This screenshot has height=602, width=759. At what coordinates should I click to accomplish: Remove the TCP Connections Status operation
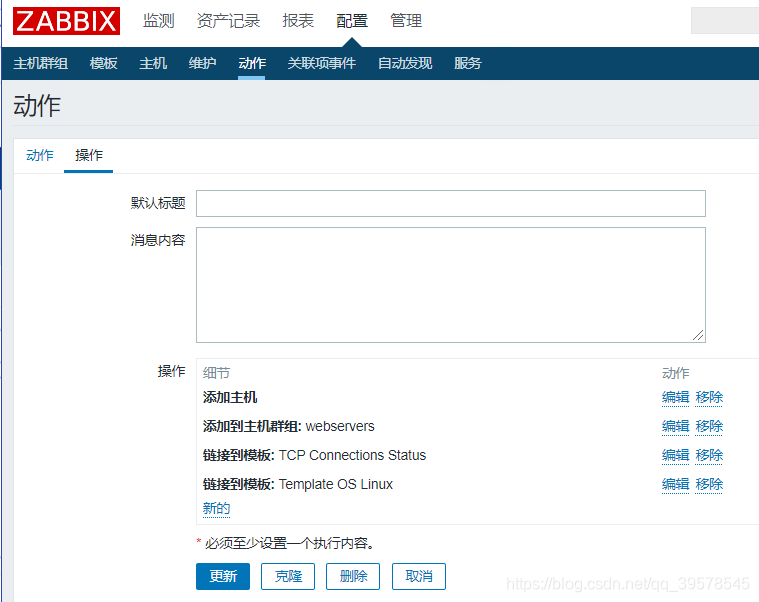coord(709,455)
